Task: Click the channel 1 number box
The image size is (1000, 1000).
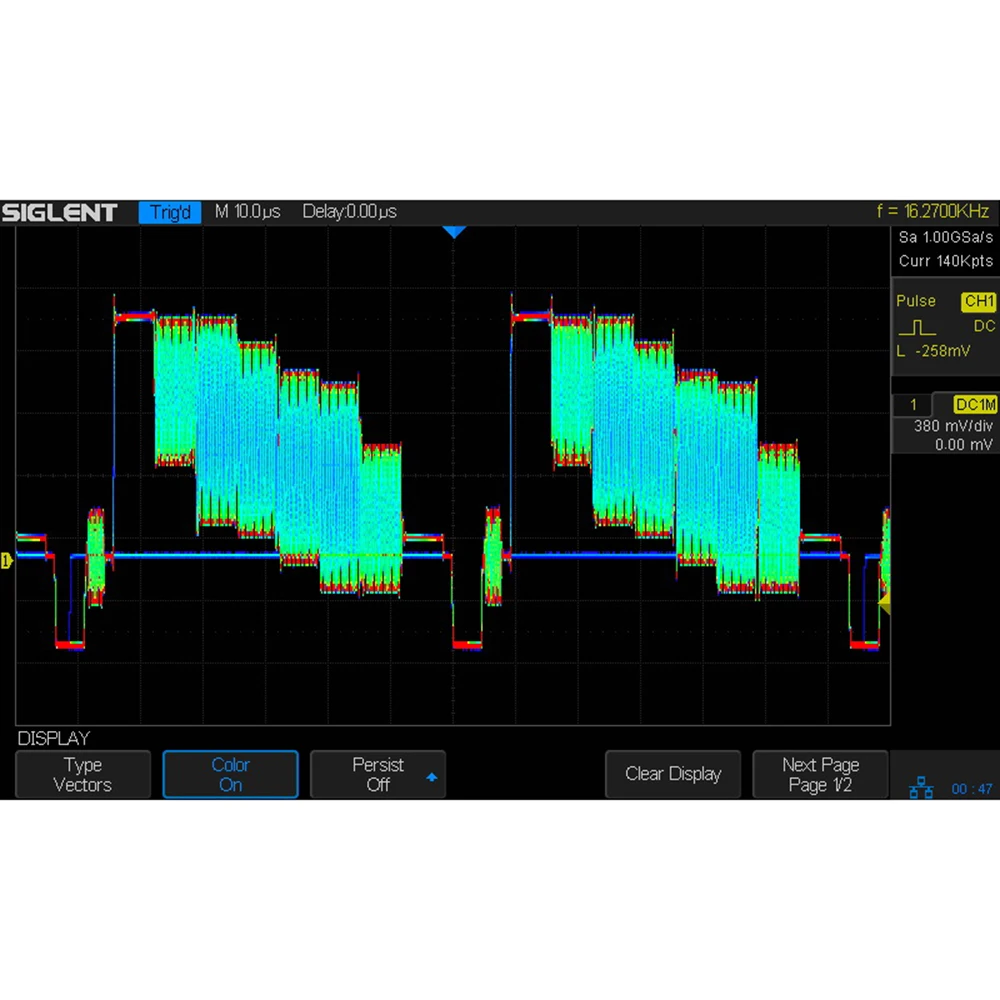Action: tap(913, 404)
